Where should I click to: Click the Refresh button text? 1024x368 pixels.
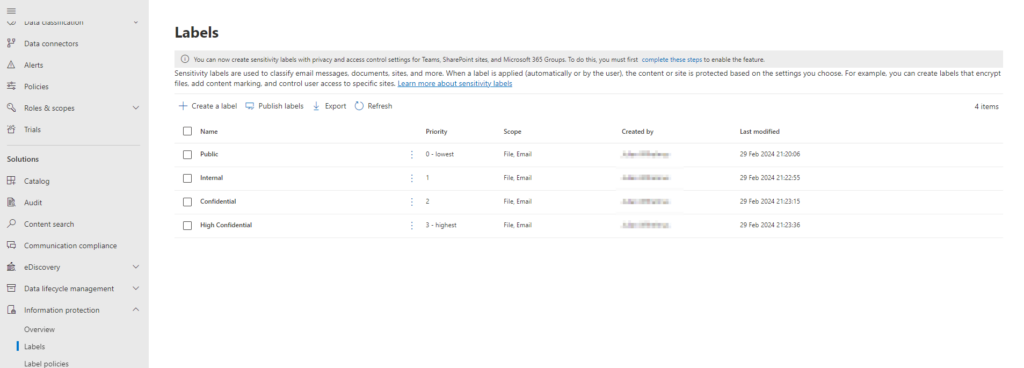pyautogui.click(x=380, y=106)
